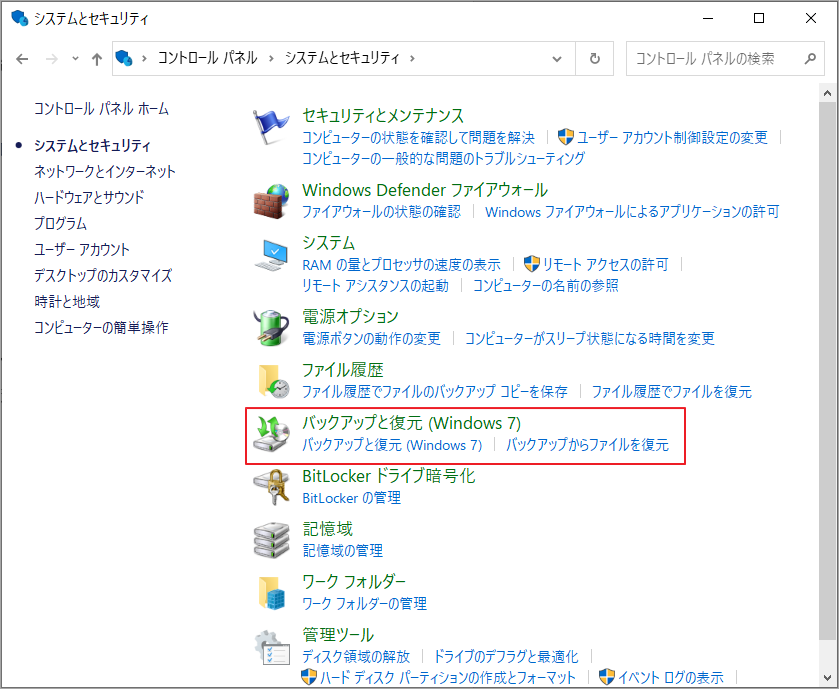
Task: Click the vertical scrollbar down arrow
Action: coord(827,679)
